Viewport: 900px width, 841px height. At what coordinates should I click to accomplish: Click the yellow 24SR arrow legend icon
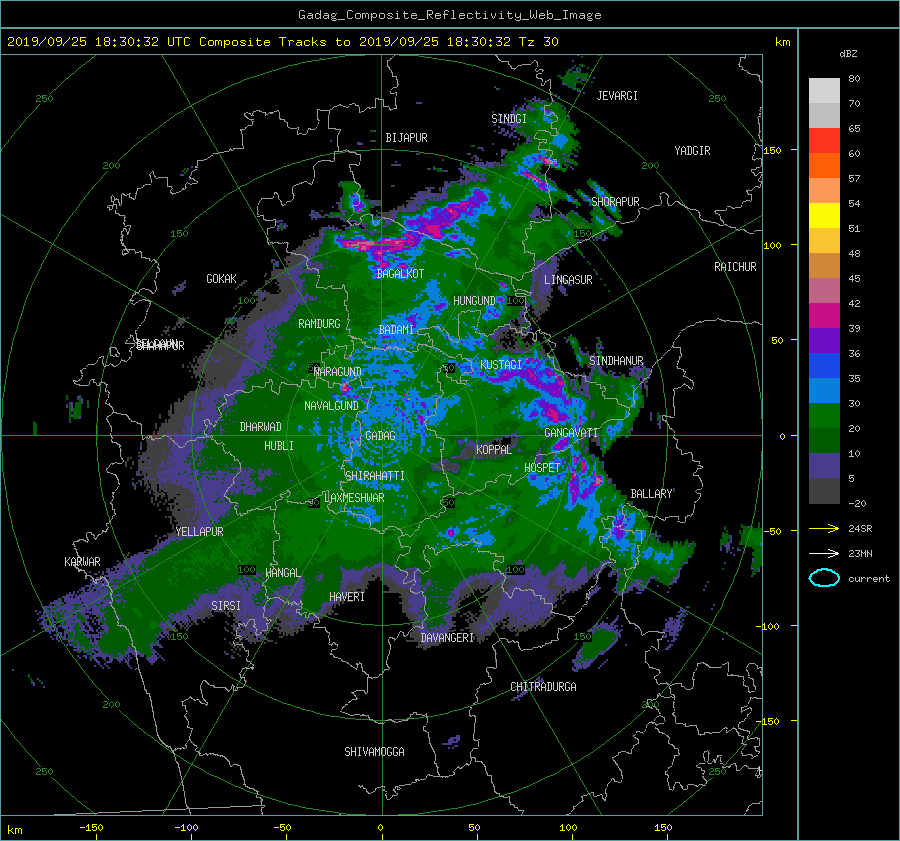(824, 528)
